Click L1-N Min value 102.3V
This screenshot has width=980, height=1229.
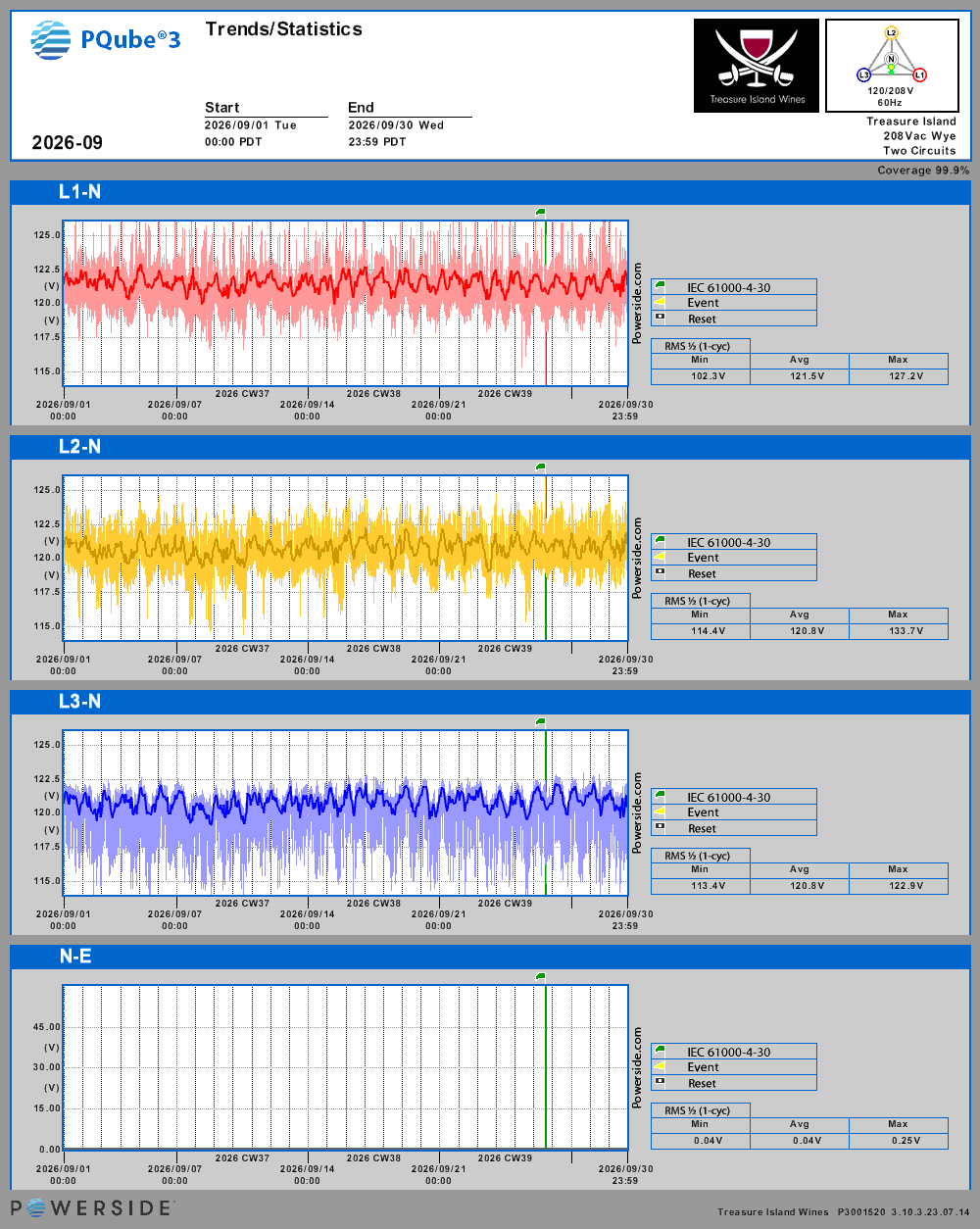(708, 376)
